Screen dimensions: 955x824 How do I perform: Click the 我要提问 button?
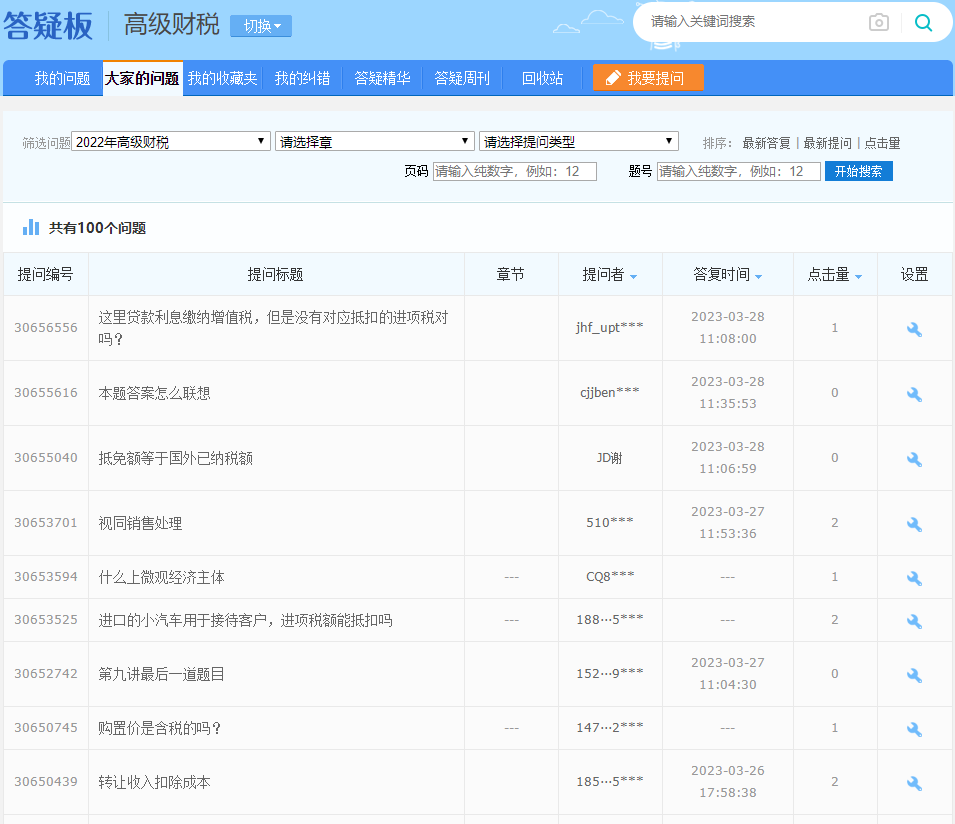648,78
